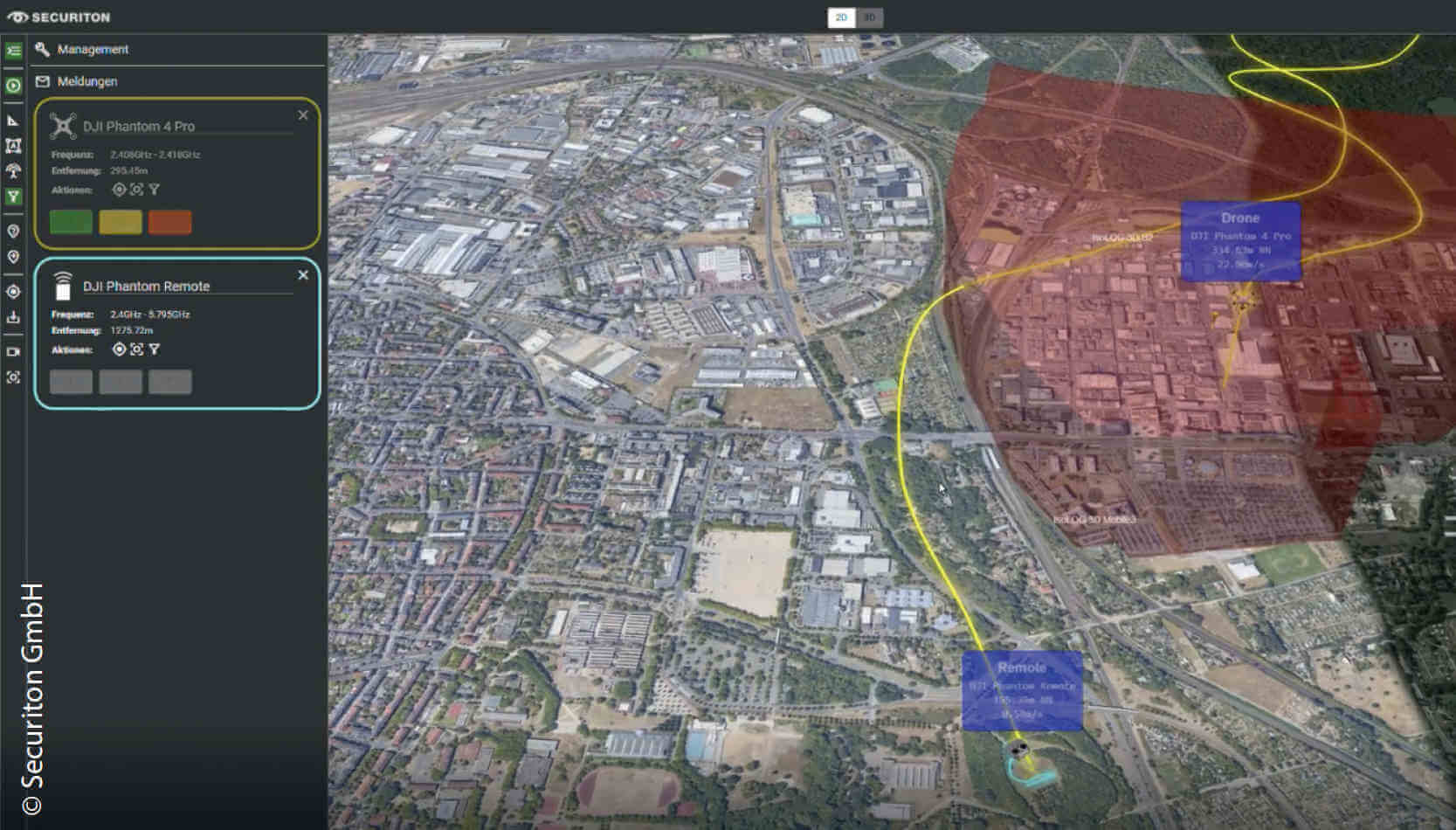Expand the Management section
The height and width of the screenshot is (830, 1456).
pyautogui.click(x=92, y=50)
